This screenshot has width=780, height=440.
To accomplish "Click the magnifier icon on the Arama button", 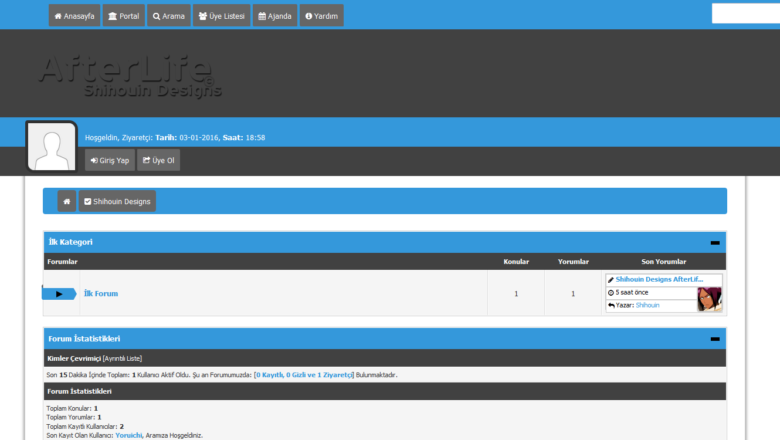I will (x=157, y=16).
